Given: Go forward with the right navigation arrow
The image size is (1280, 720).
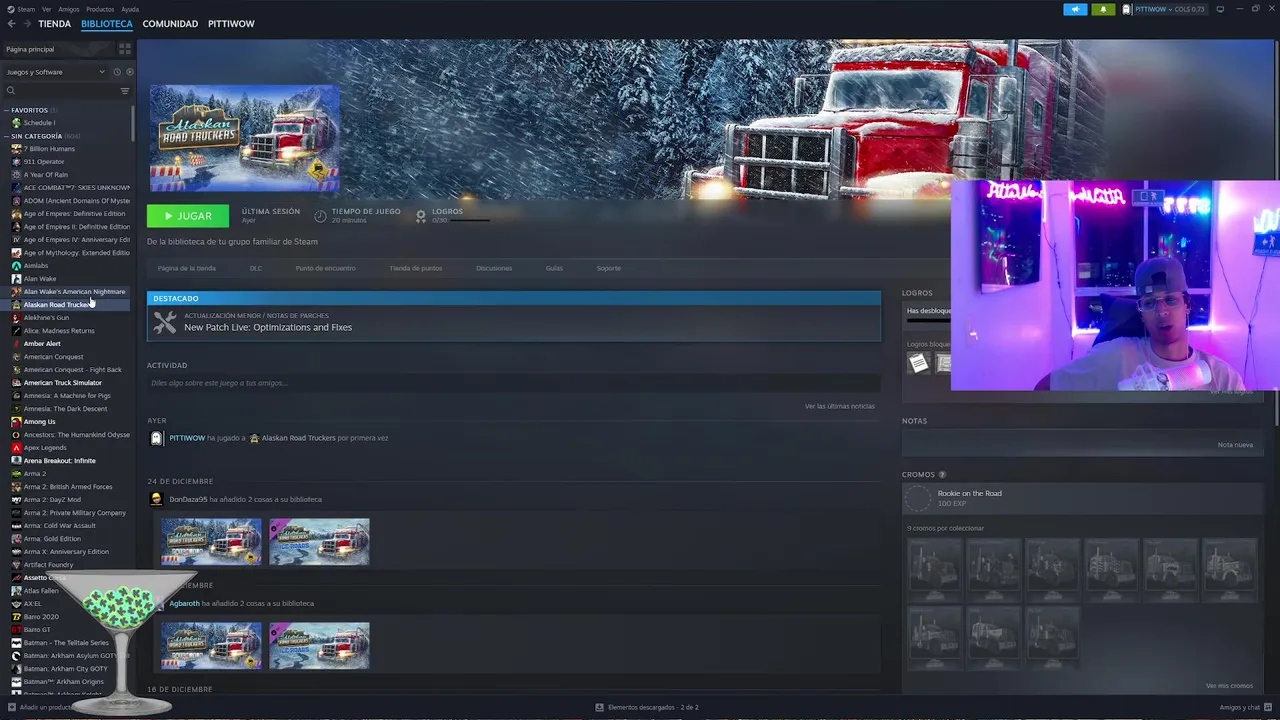Looking at the screenshot, I should (25, 23).
